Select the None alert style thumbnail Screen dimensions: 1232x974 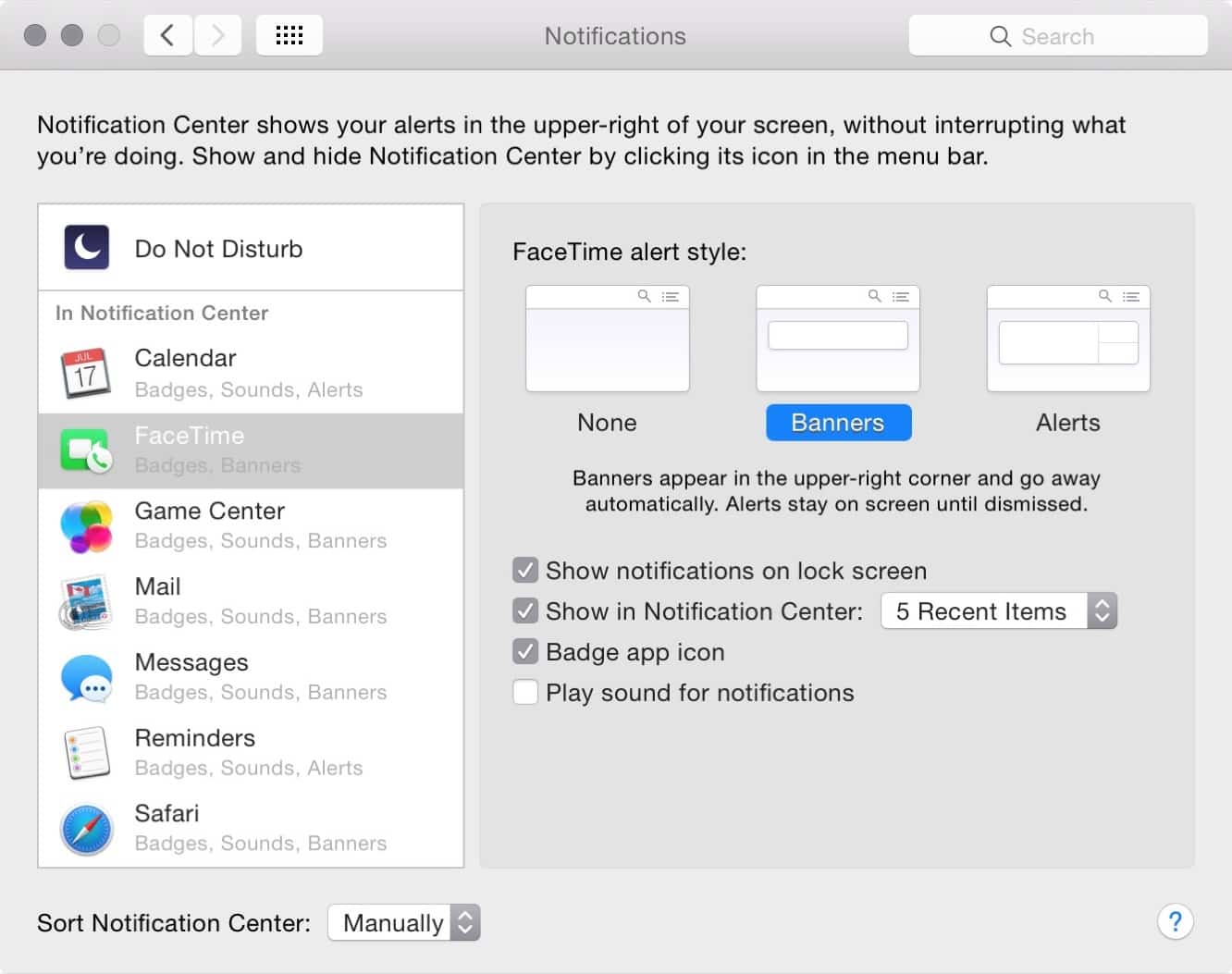pyautogui.click(x=607, y=339)
